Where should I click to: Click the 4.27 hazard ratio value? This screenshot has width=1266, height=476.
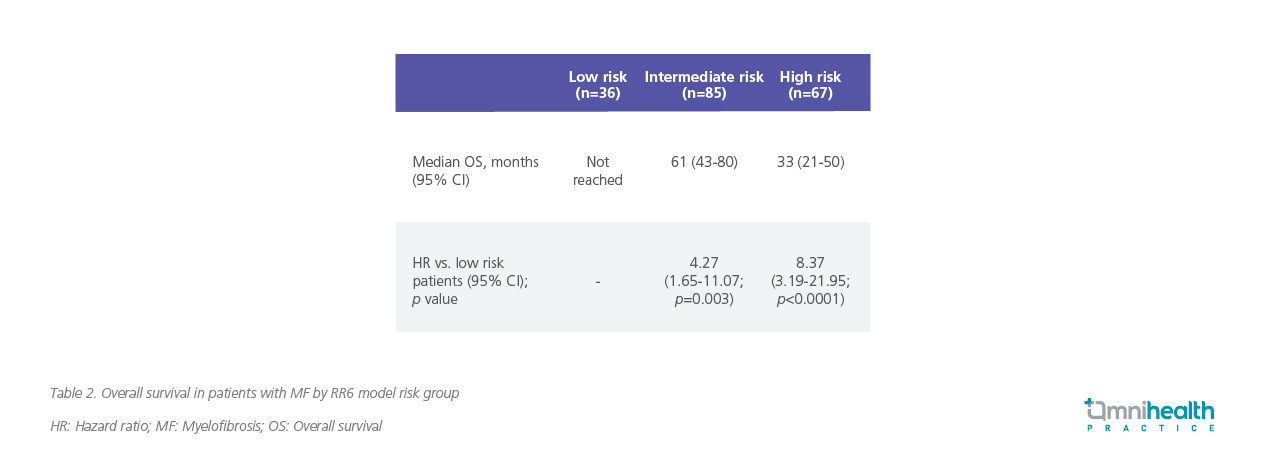coord(704,263)
